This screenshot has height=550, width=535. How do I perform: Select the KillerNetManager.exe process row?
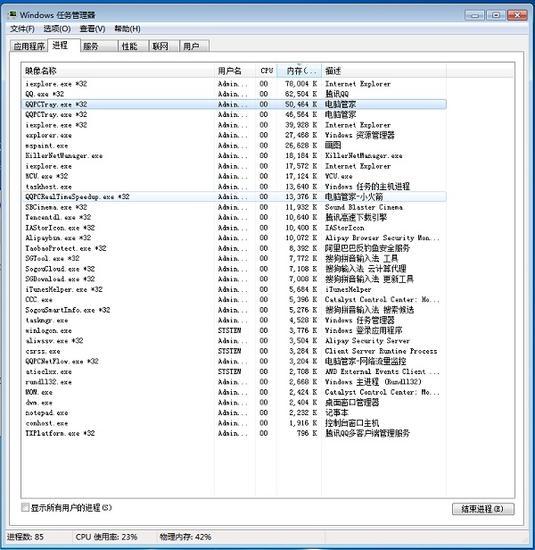click(x=234, y=155)
